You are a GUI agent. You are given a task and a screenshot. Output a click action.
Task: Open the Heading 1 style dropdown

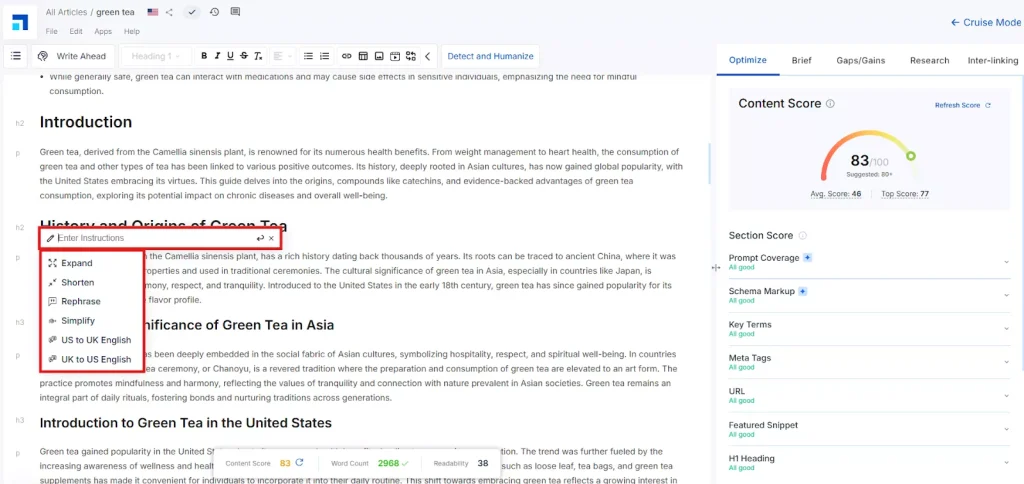point(155,56)
